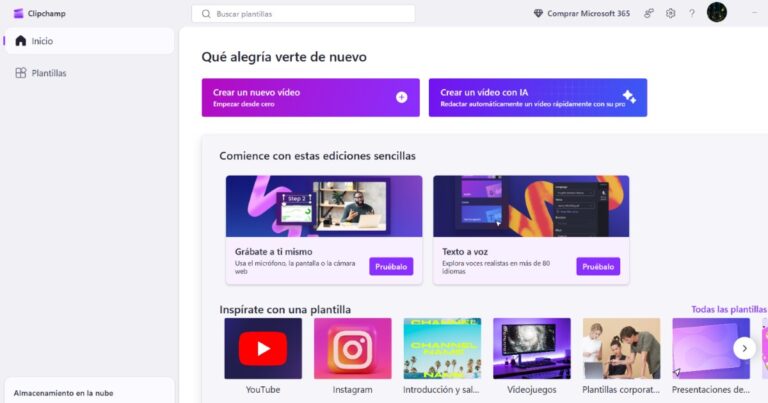Screen dimensions: 768x403
Task: Click Pruébalo for Grábate a ti mismo
Action: 391,266
